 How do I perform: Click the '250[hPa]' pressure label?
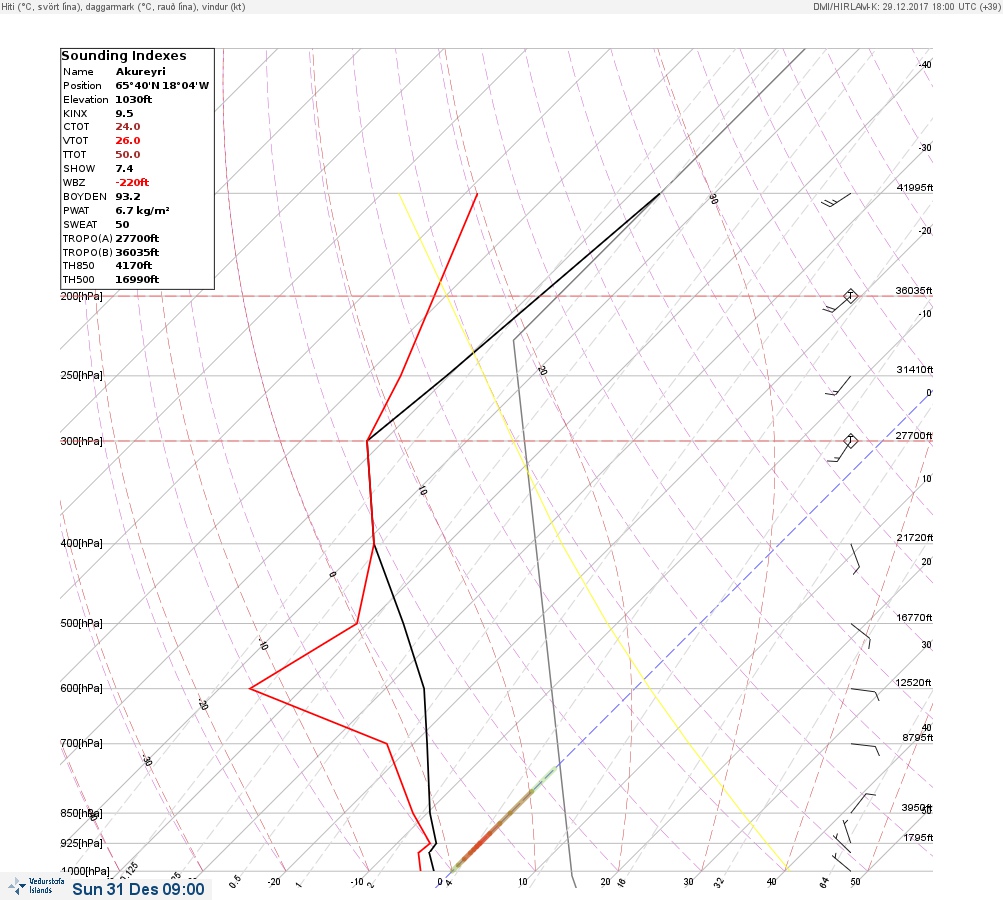pos(81,375)
